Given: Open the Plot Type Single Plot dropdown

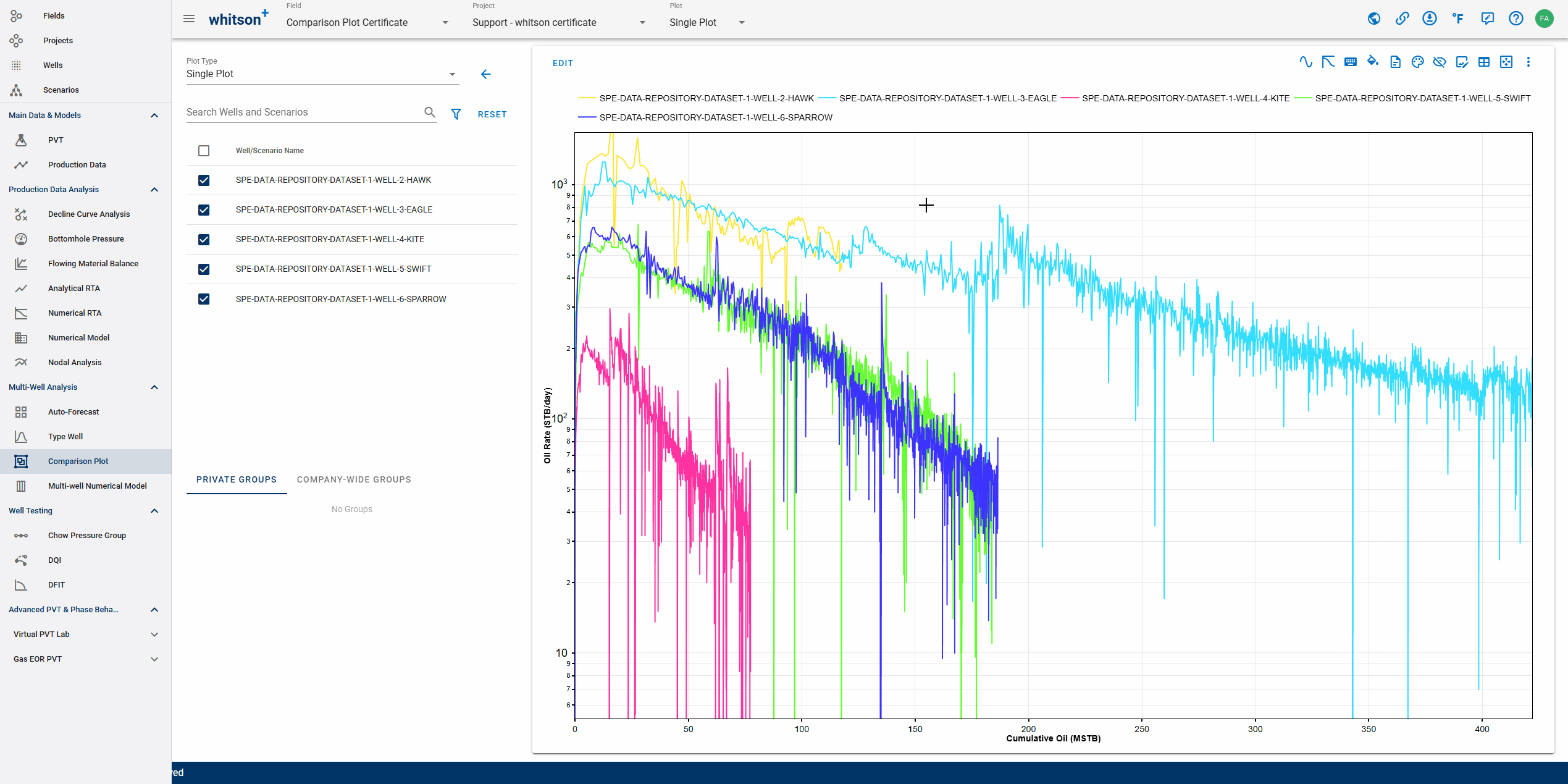Looking at the screenshot, I should tap(322, 74).
